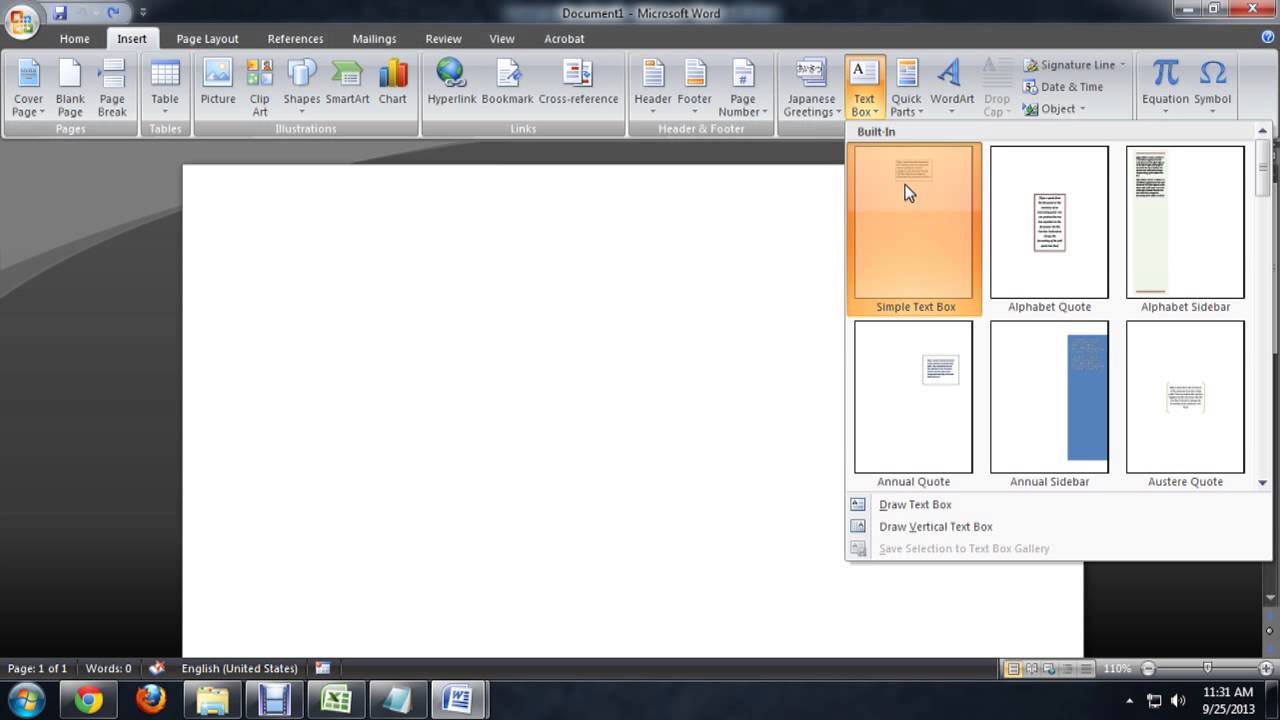Open the Page Number dropdown
The width and height of the screenshot is (1280, 720).
click(743, 88)
